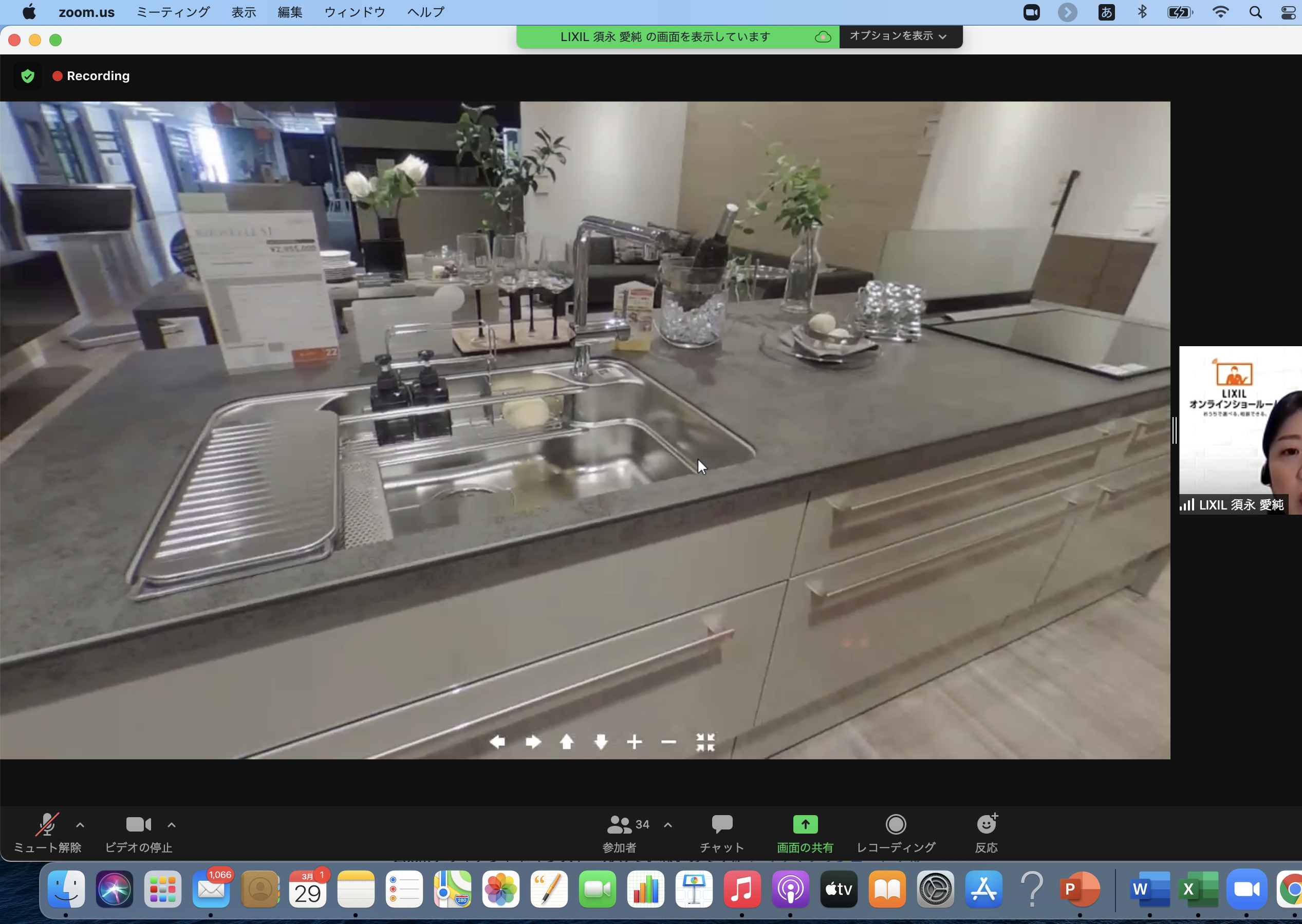Click the panorama zoom-in plus icon
Viewport: 1302px width, 924px height.
pos(634,742)
